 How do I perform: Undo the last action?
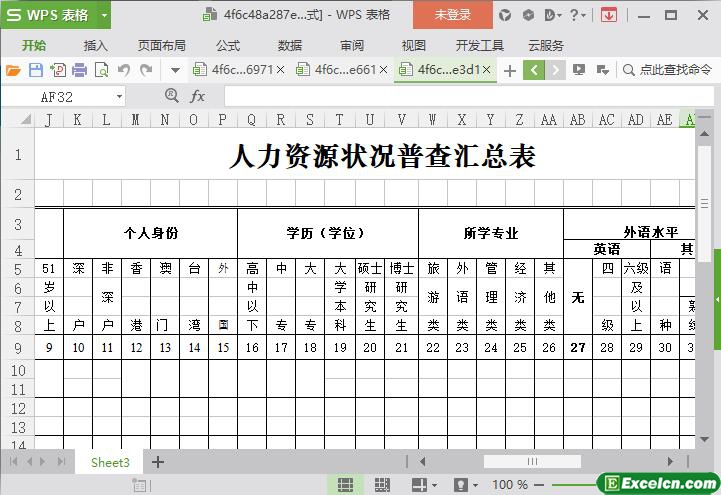pos(123,70)
